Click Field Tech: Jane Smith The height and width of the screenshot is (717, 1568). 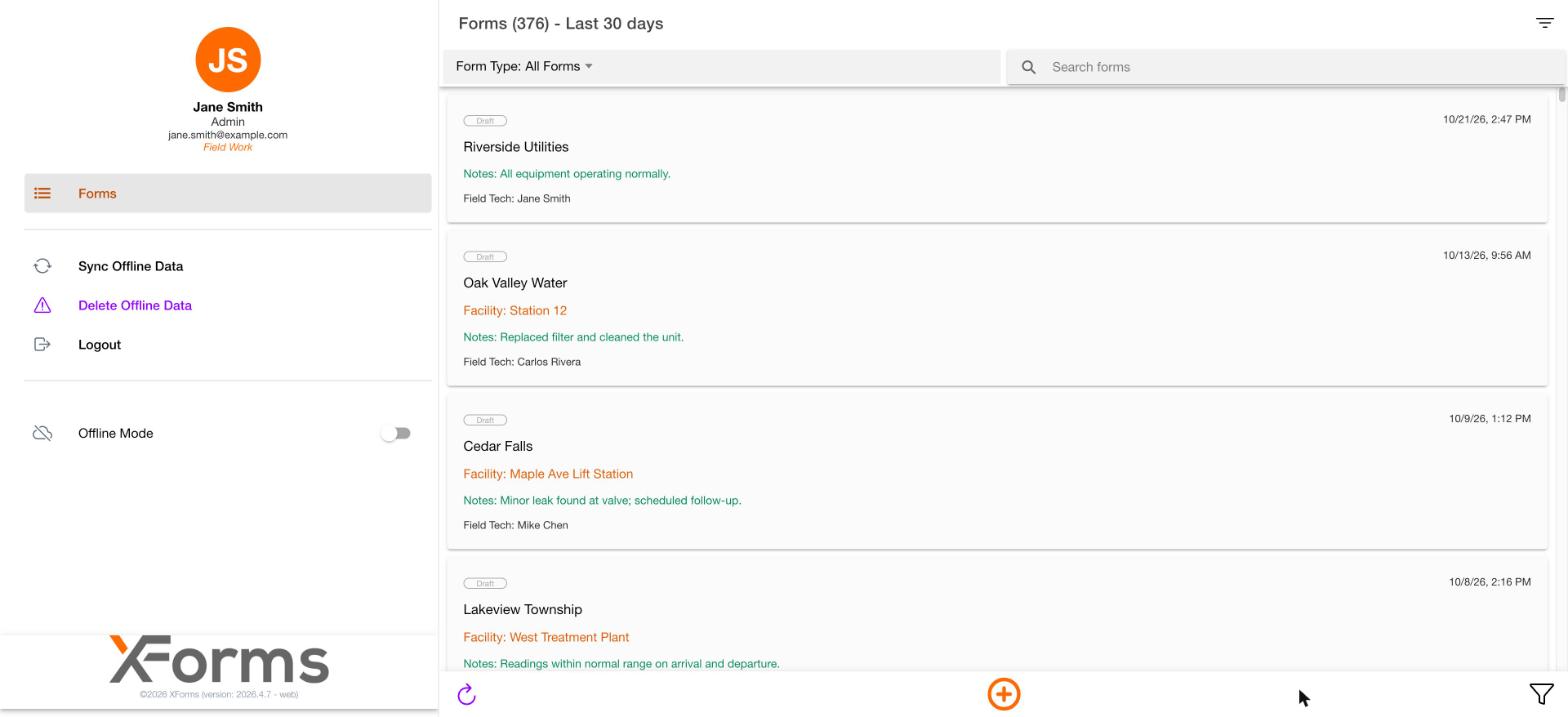click(x=517, y=199)
